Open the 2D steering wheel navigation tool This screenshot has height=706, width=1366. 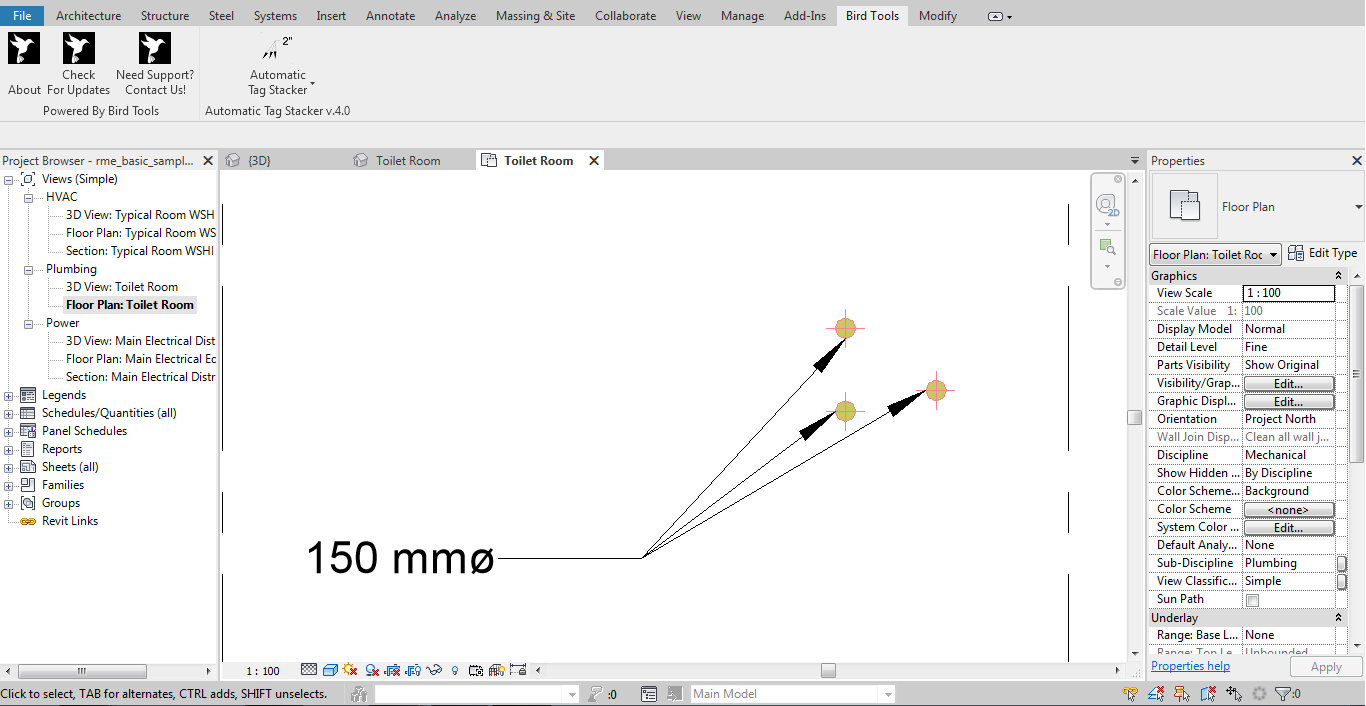[1106, 206]
